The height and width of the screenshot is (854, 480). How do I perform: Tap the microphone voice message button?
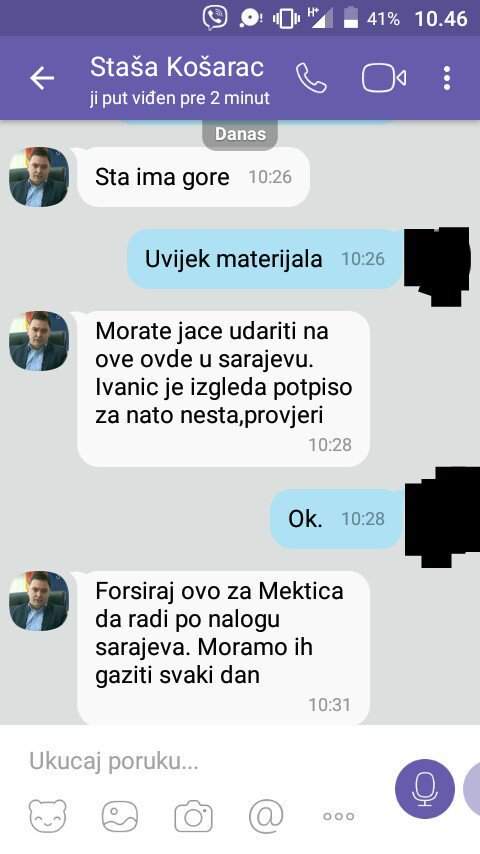(425, 789)
